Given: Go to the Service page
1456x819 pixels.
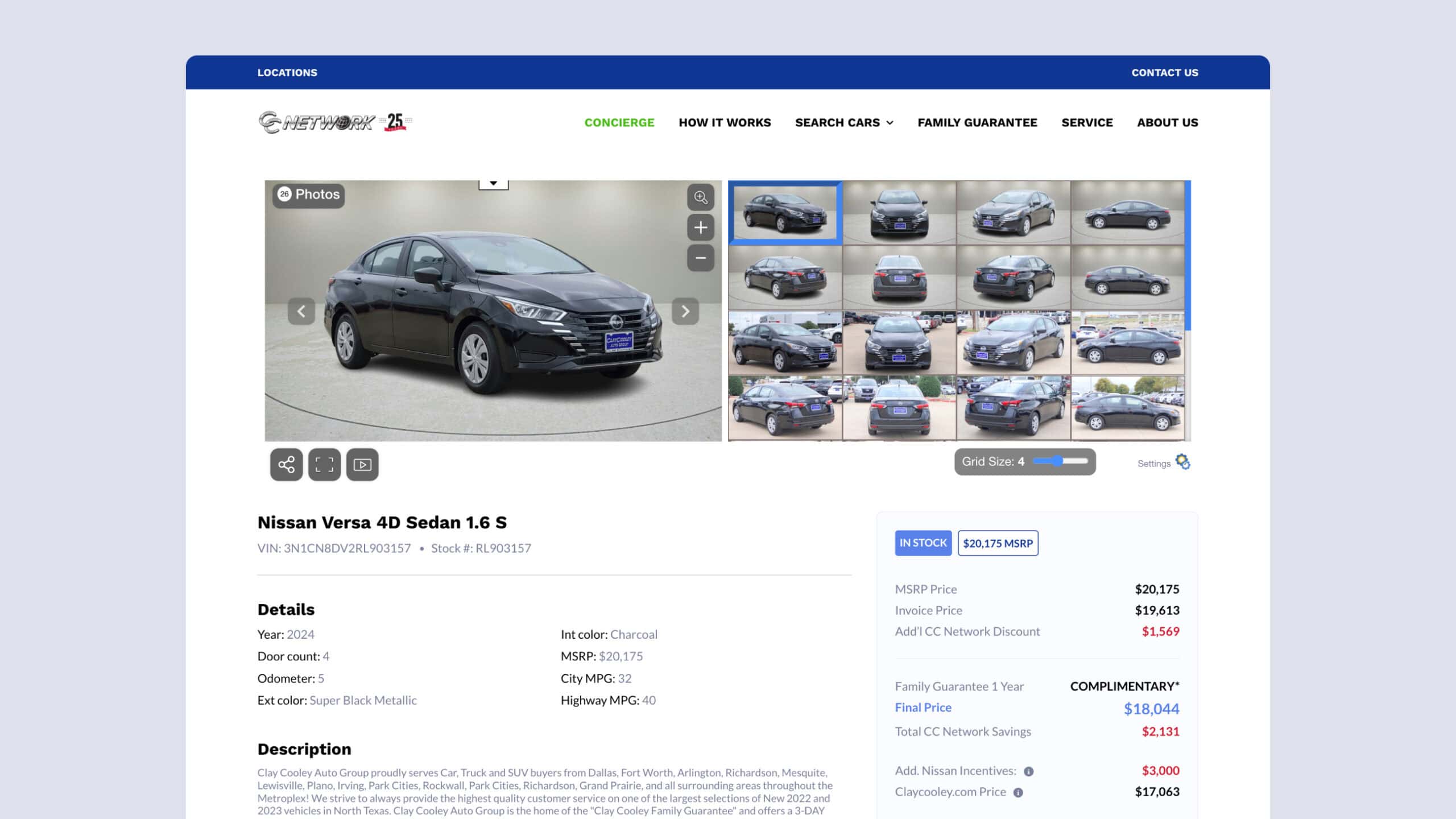Looking at the screenshot, I should pyautogui.click(x=1087, y=122).
